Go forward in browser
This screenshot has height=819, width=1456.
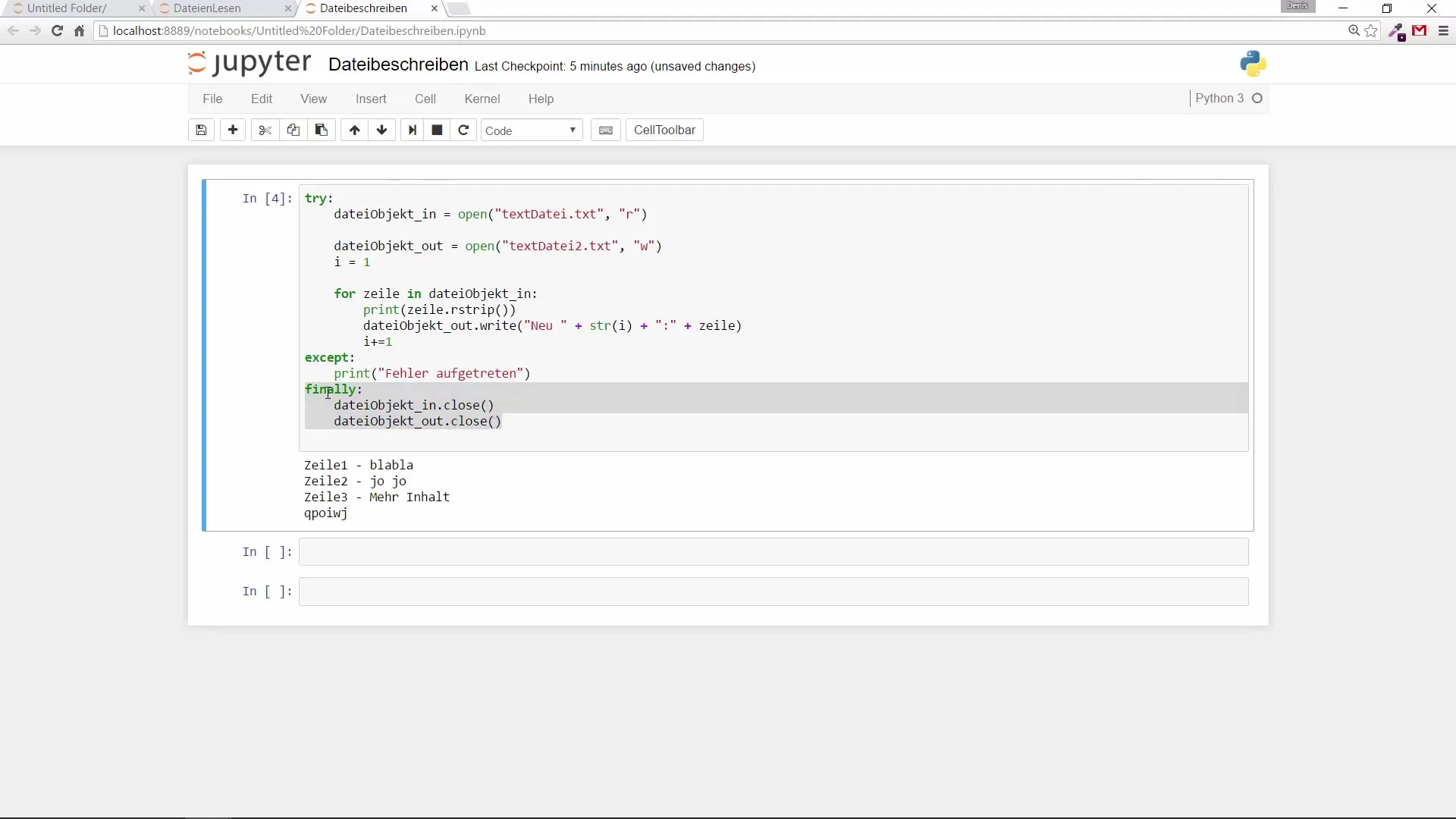coord(35,31)
